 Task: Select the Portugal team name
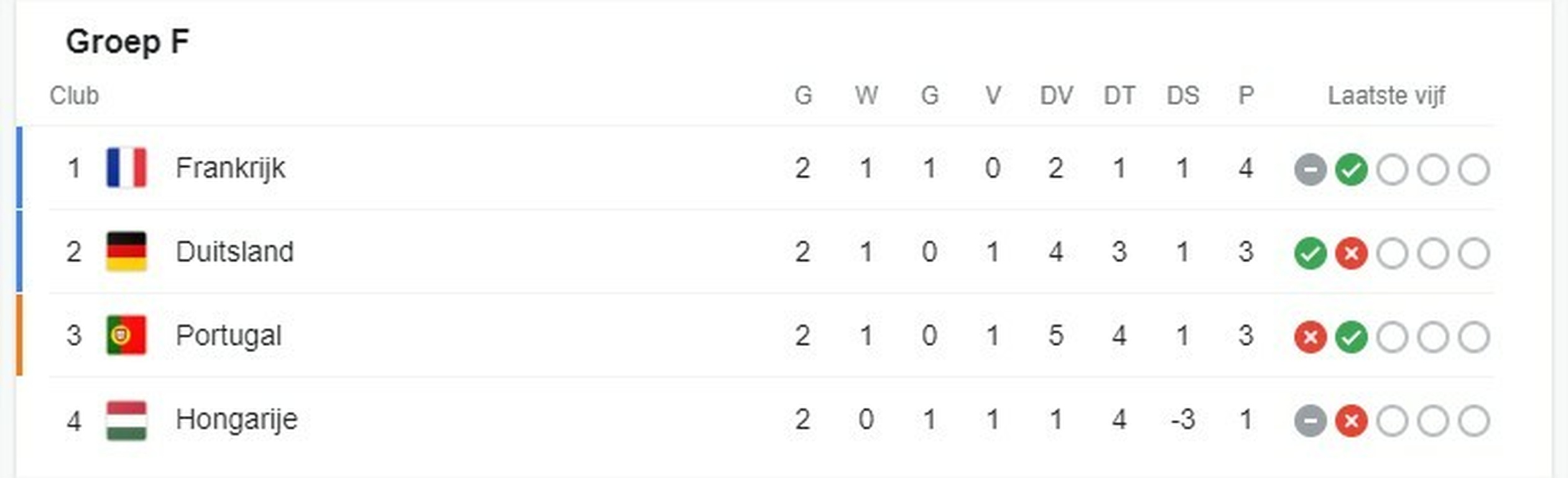point(228,337)
